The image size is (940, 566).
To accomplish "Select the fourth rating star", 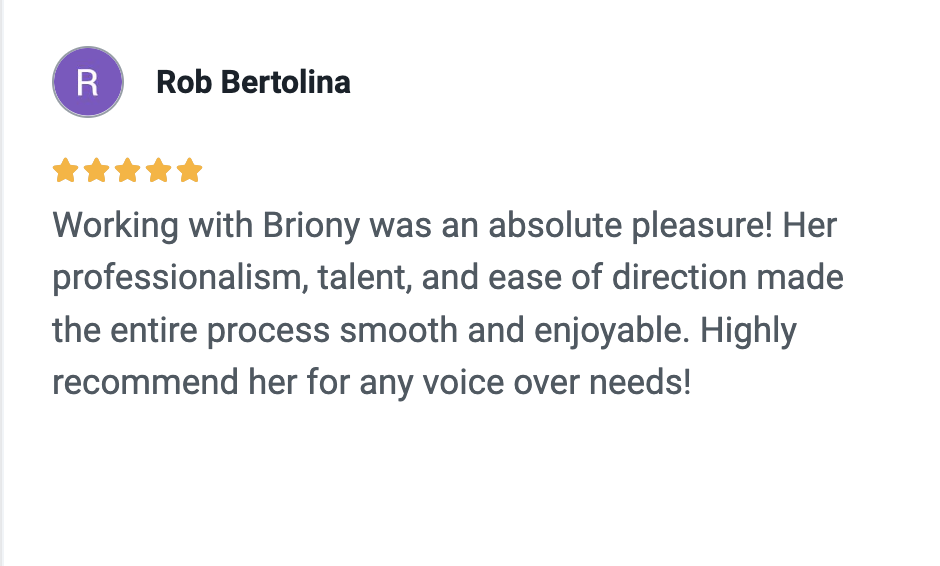I will 159,170.
